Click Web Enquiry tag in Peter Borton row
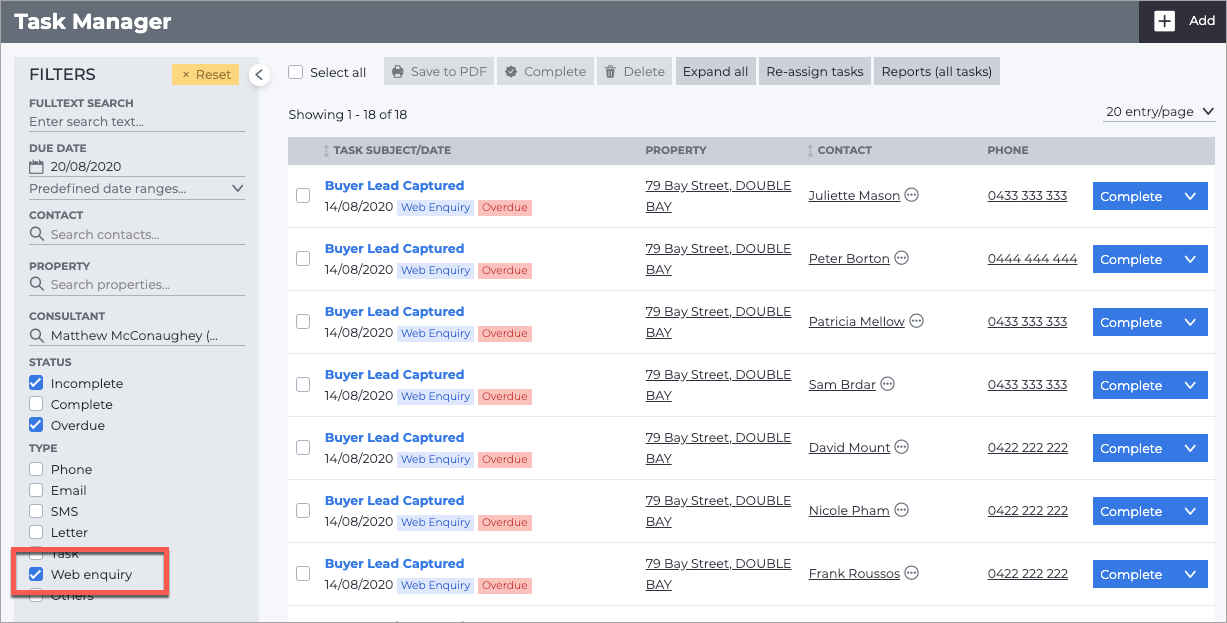Image resolution: width=1227 pixels, height=623 pixels. 435,271
